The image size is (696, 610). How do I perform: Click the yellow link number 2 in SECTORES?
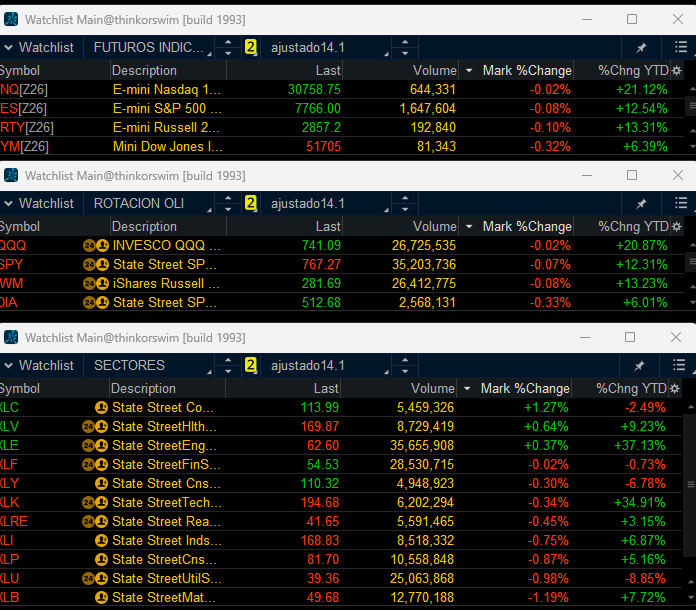point(251,365)
